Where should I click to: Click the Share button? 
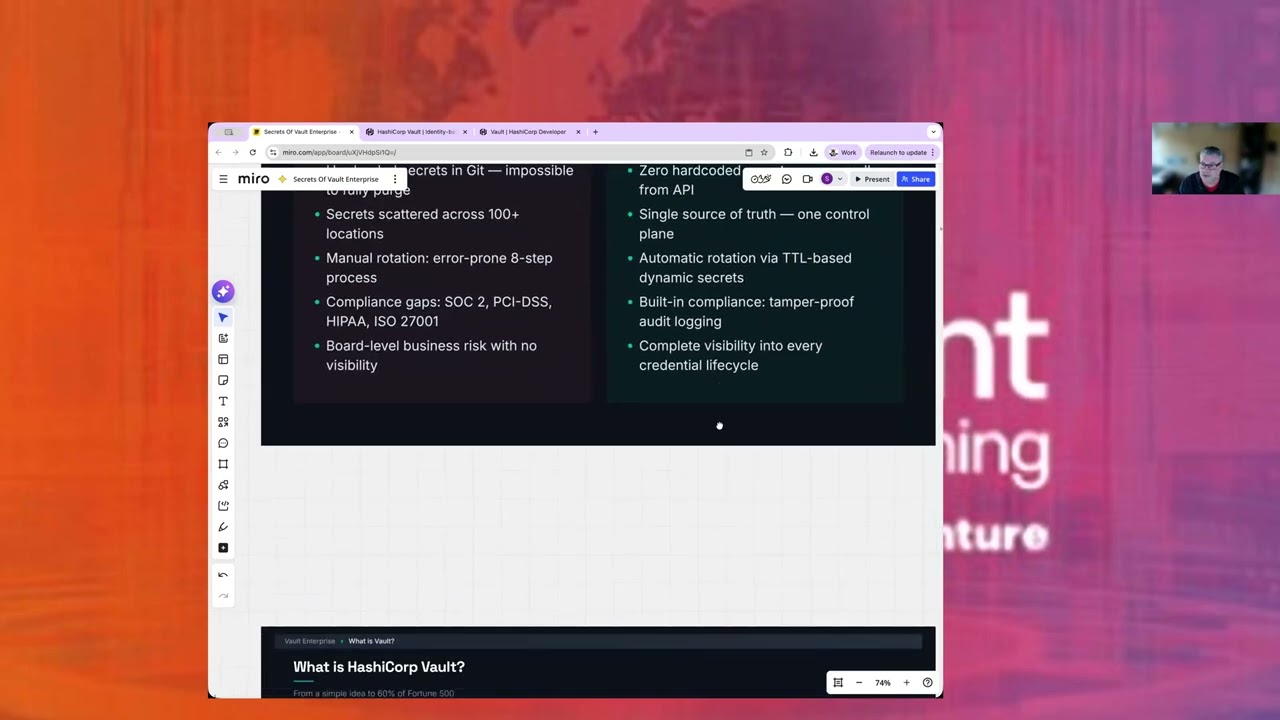point(916,179)
